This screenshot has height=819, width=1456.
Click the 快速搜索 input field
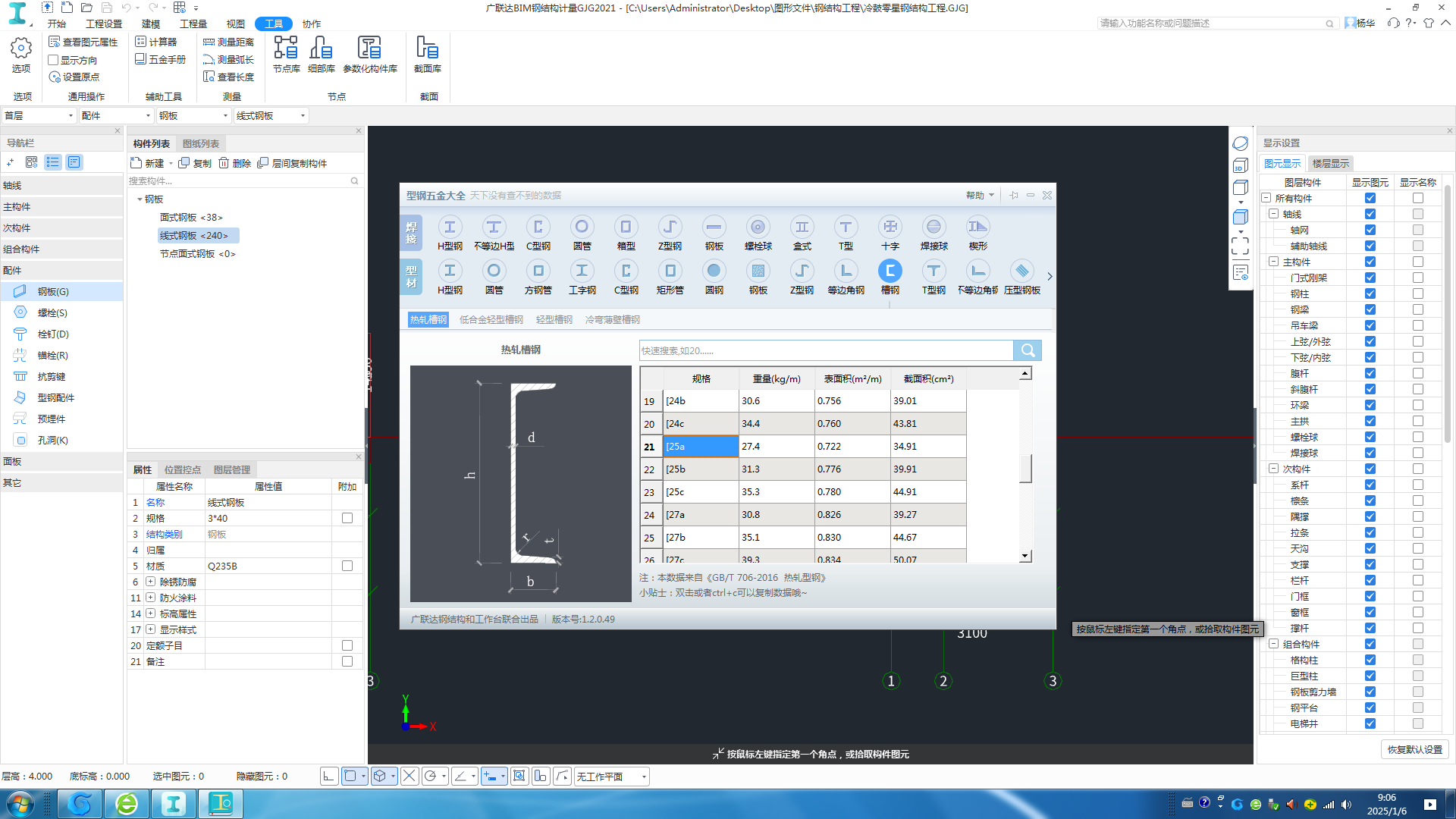pos(826,350)
